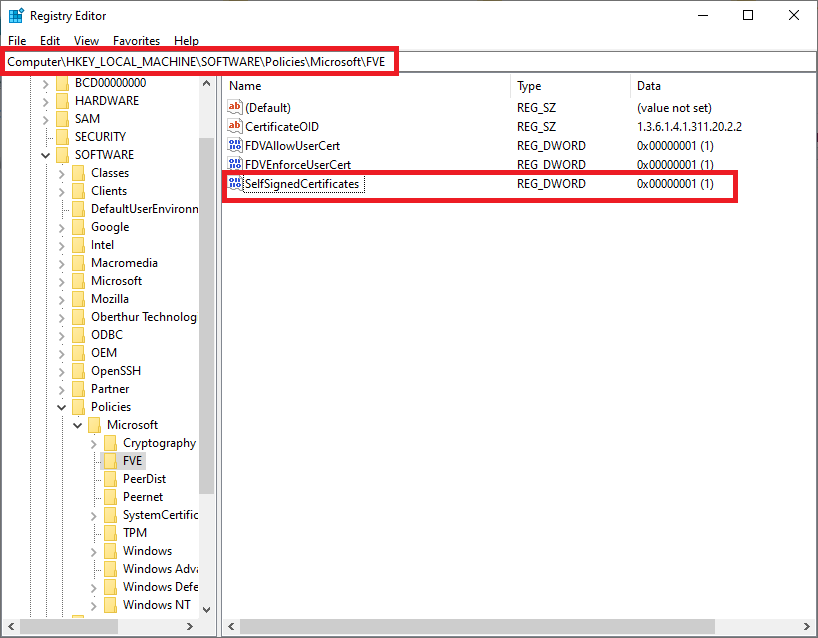Open the Edit menu
Image resolution: width=818 pixels, height=638 pixels.
50,41
